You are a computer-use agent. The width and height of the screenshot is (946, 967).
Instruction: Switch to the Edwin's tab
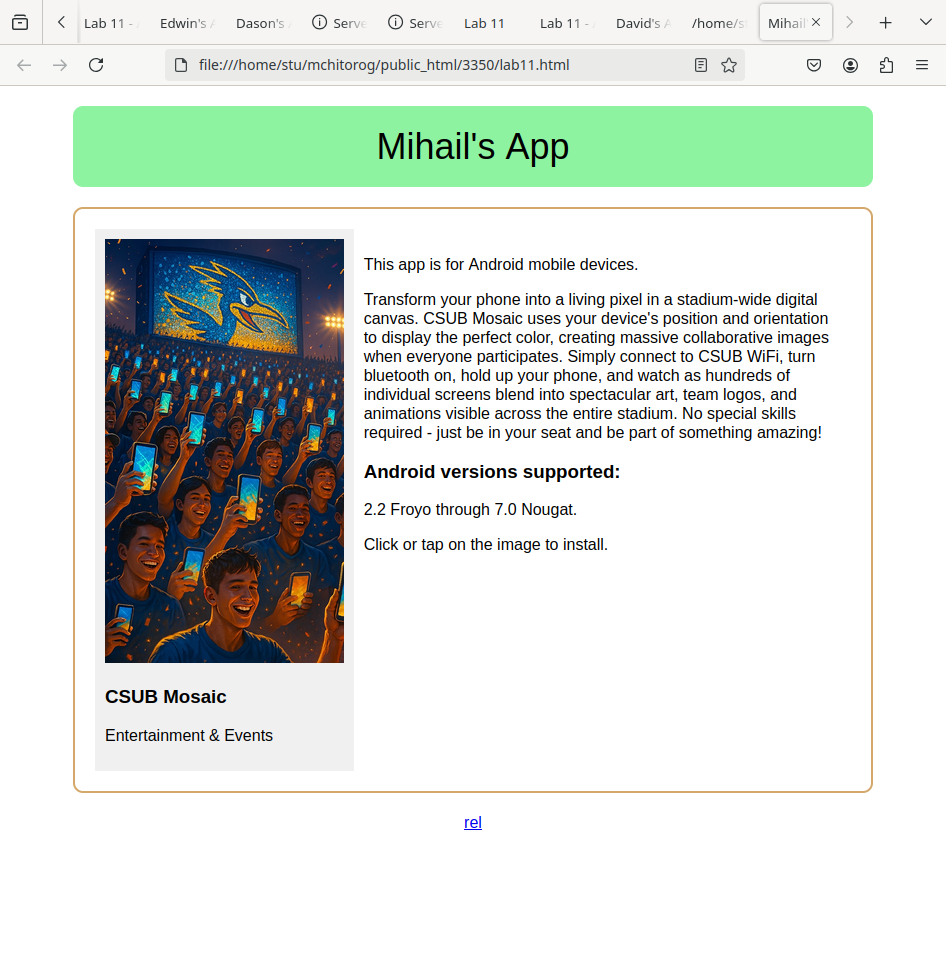[187, 23]
